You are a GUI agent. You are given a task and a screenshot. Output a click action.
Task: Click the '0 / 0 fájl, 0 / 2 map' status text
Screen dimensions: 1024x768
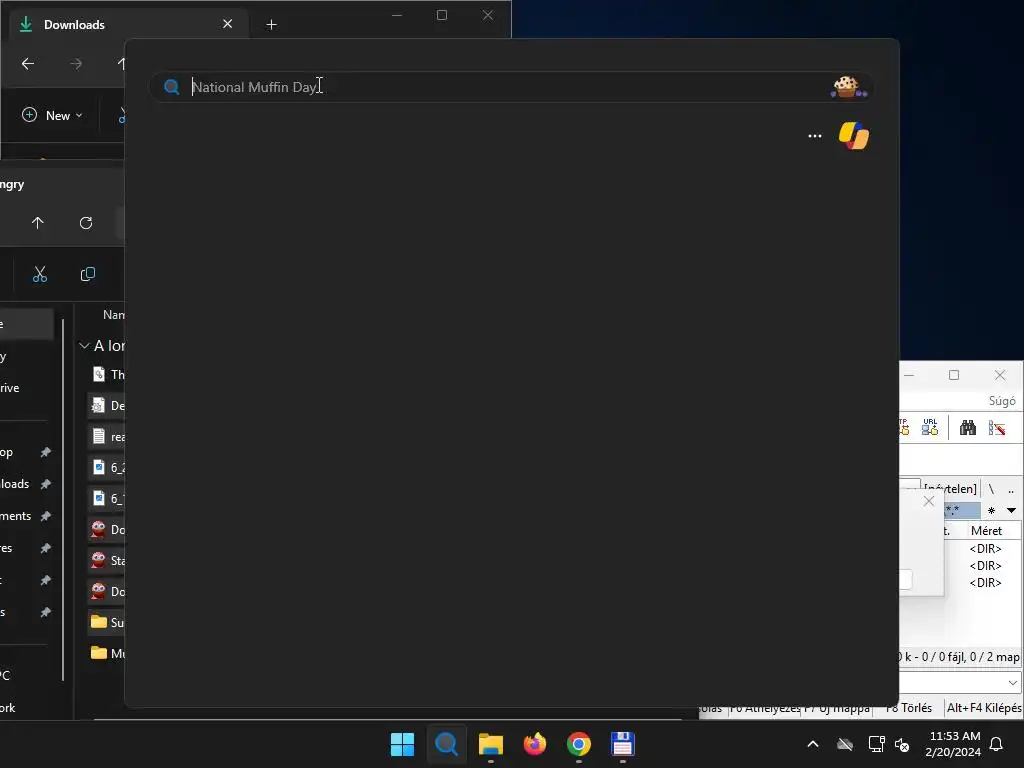(x=970, y=657)
